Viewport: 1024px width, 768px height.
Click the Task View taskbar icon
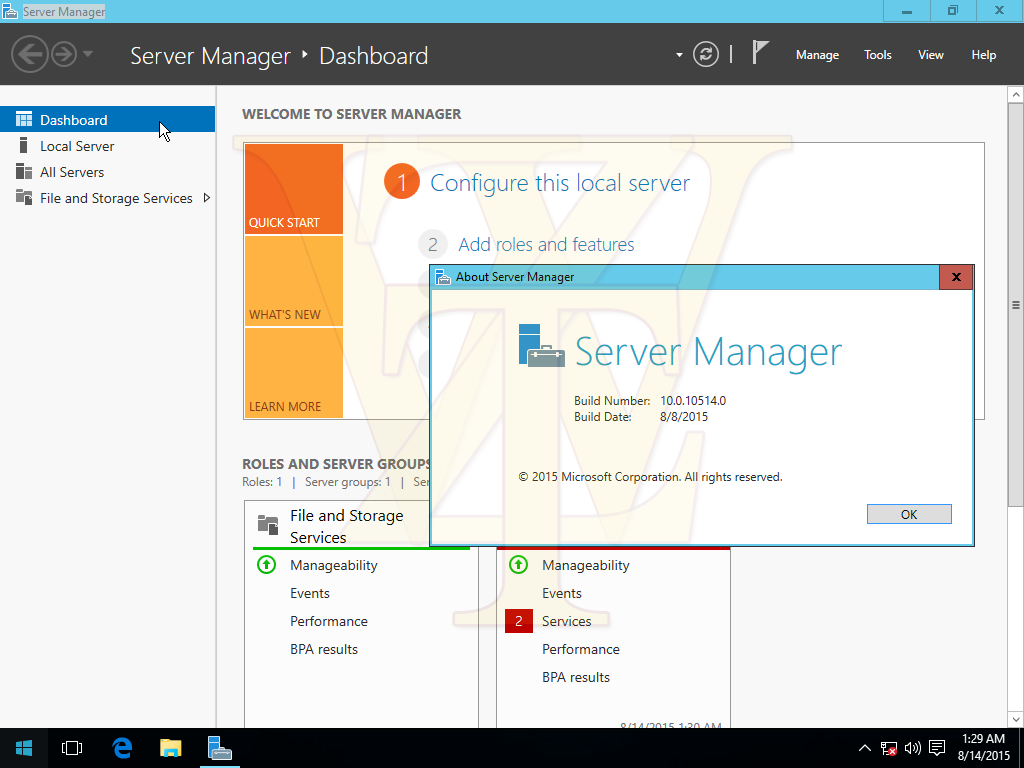(72, 748)
